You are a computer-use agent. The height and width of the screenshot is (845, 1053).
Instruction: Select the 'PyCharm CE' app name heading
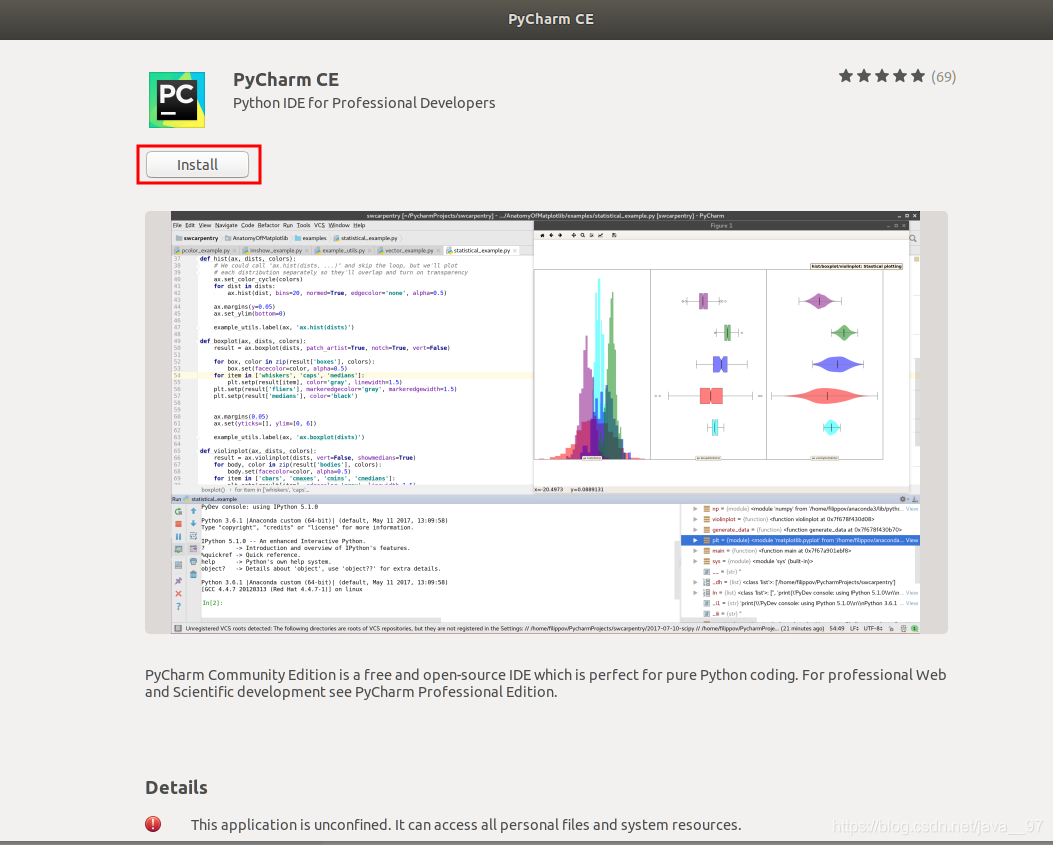[x=286, y=80]
